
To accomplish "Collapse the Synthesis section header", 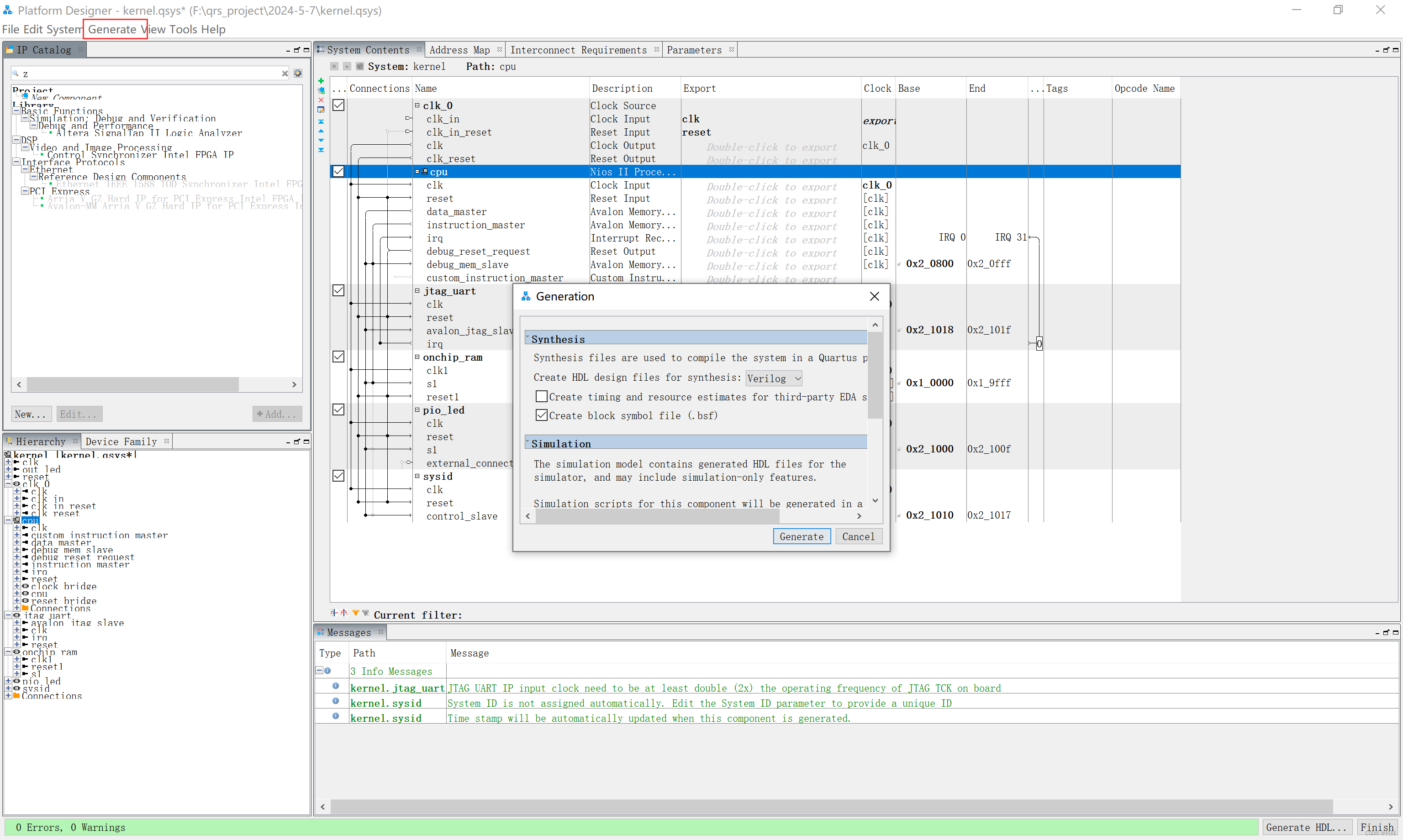I will tap(695, 338).
